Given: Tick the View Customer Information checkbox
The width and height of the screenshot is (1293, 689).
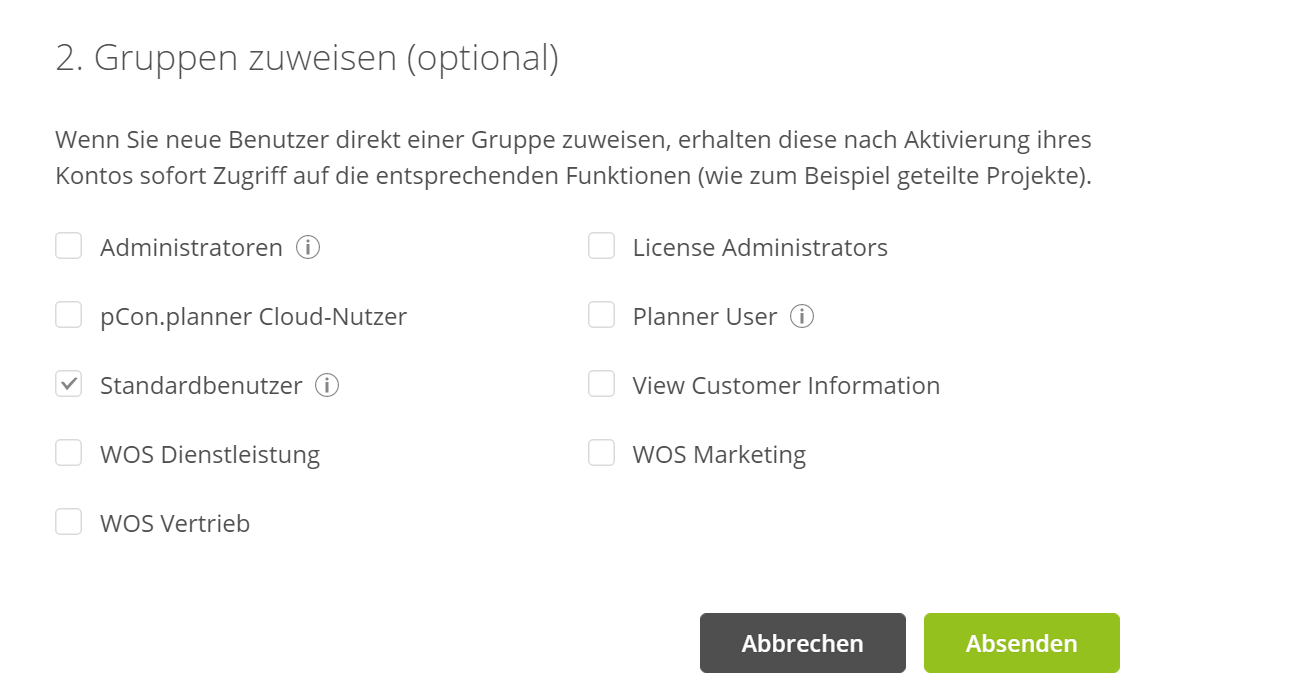Looking at the screenshot, I should point(601,384).
